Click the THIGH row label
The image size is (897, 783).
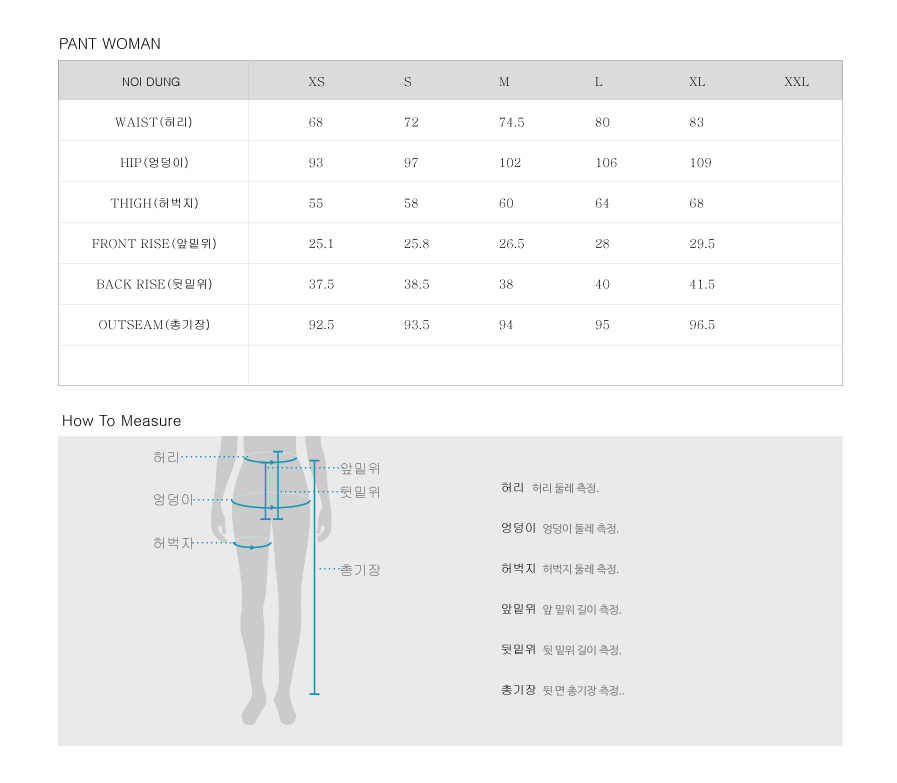(x=154, y=203)
